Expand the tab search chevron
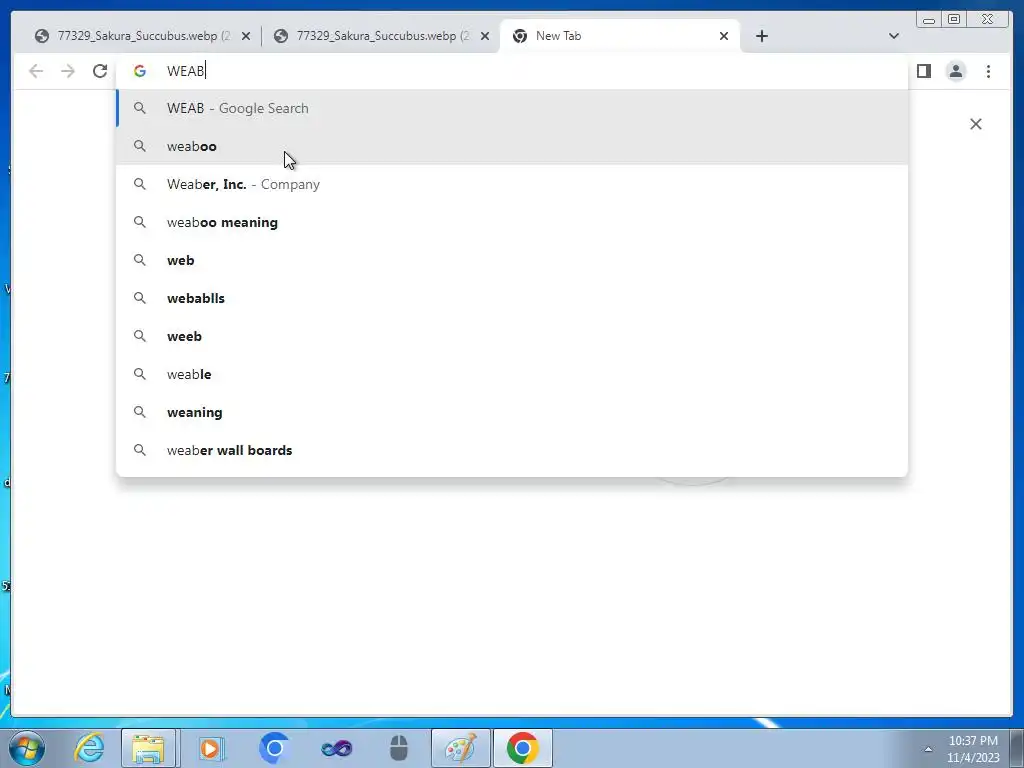Viewport: 1024px width, 768px height. coord(894,36)
